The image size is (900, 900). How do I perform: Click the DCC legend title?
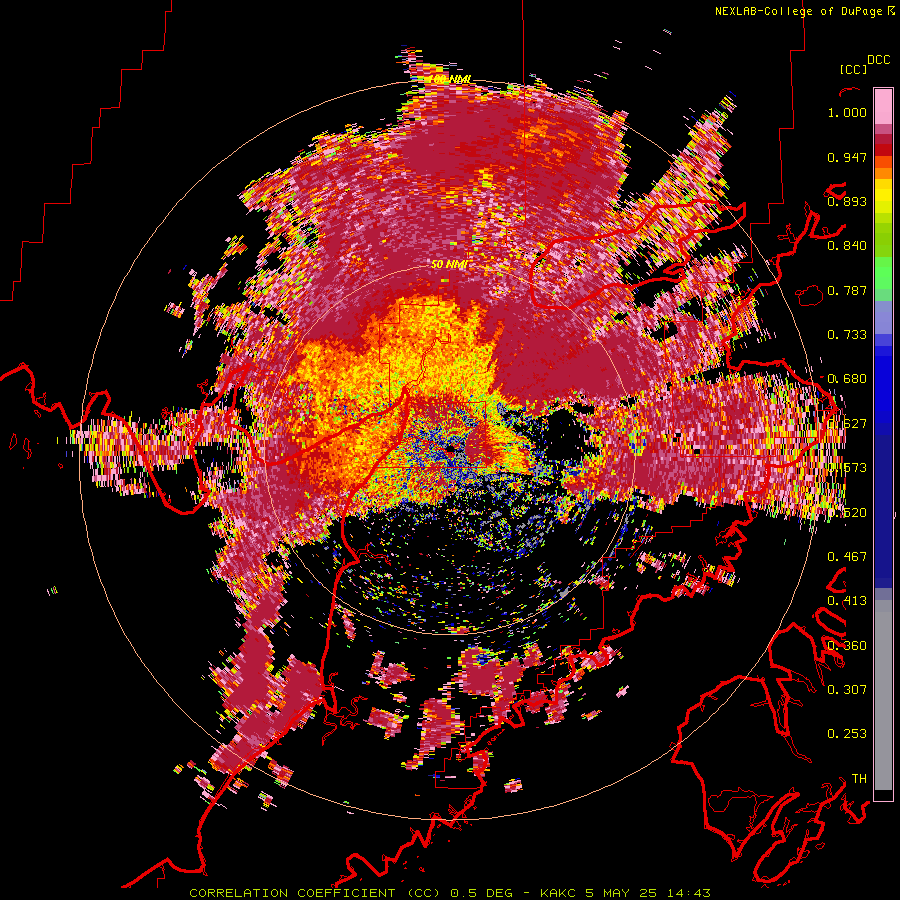[x=879, y=60]
